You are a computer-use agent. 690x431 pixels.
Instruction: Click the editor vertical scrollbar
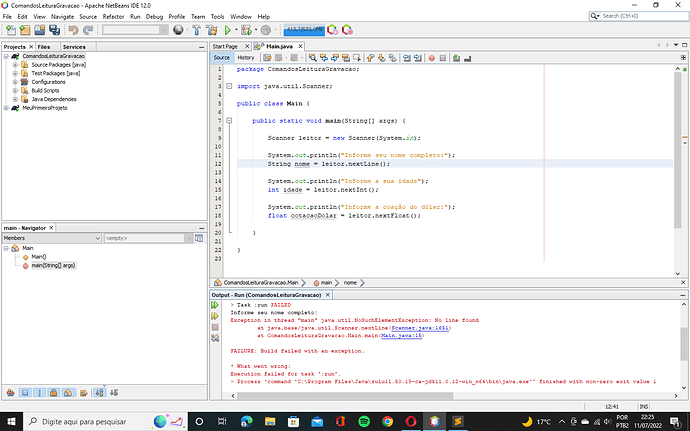tap(678, 150)
